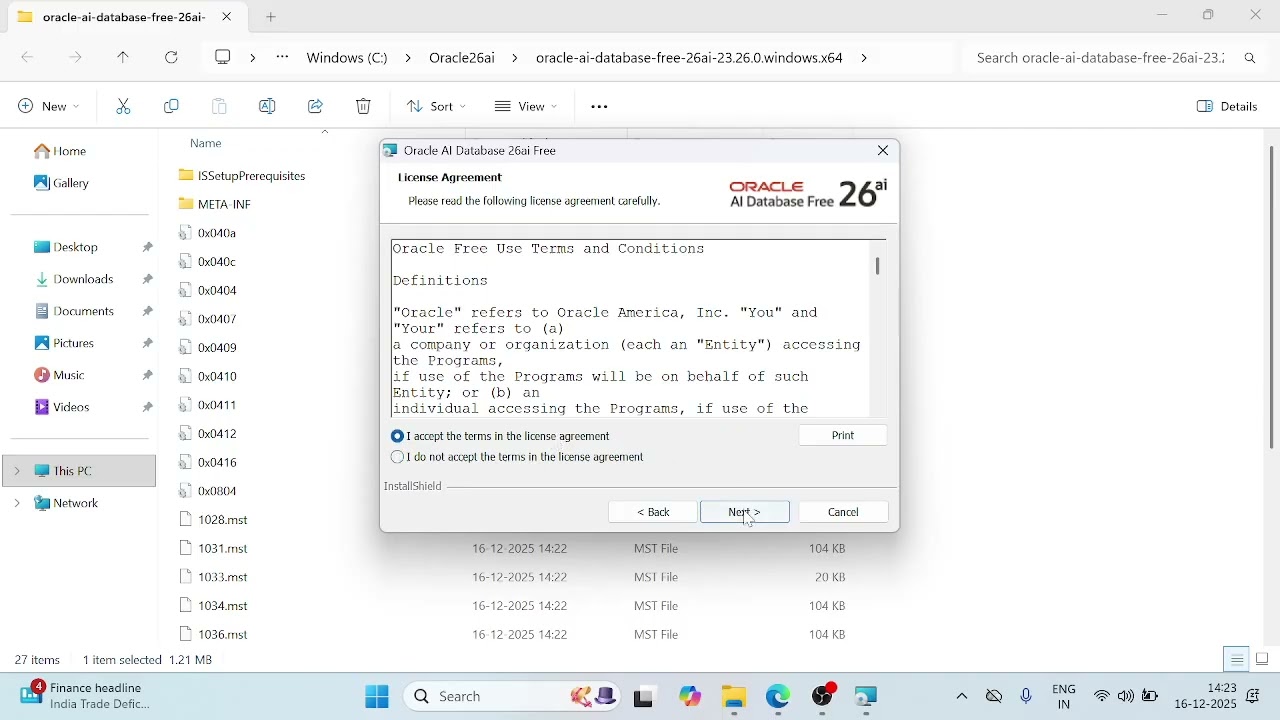Click the search magnifier icon in Explorer
The width and height of the screenshot is (1280, 720).
click(x=1251, y=59)
